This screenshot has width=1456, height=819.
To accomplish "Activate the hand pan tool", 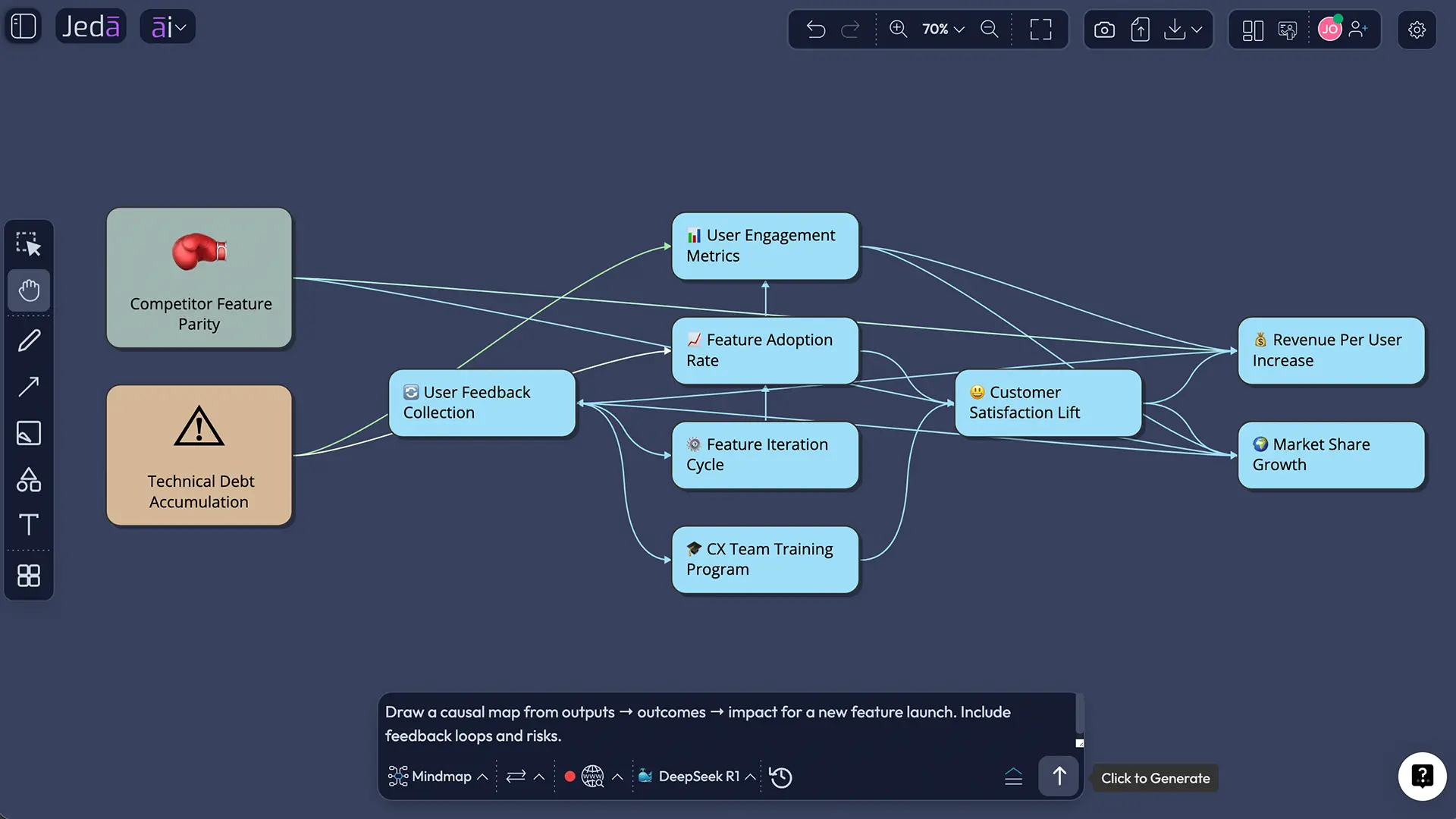I will pos(29,290).
